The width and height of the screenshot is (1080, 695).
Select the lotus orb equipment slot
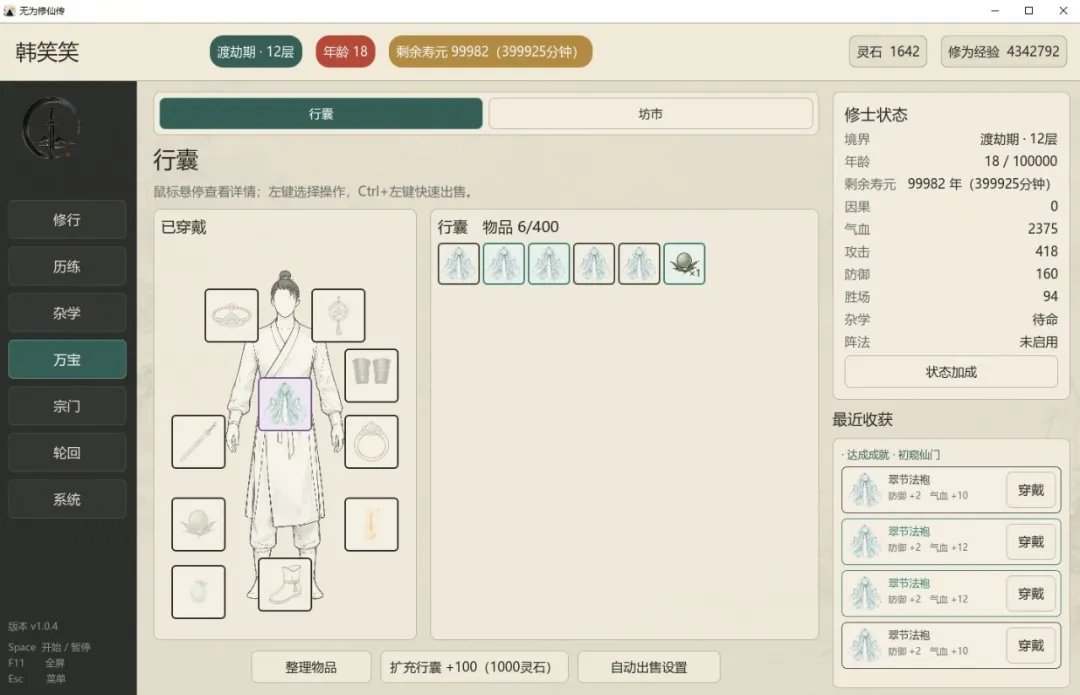[x=198, y=524]
